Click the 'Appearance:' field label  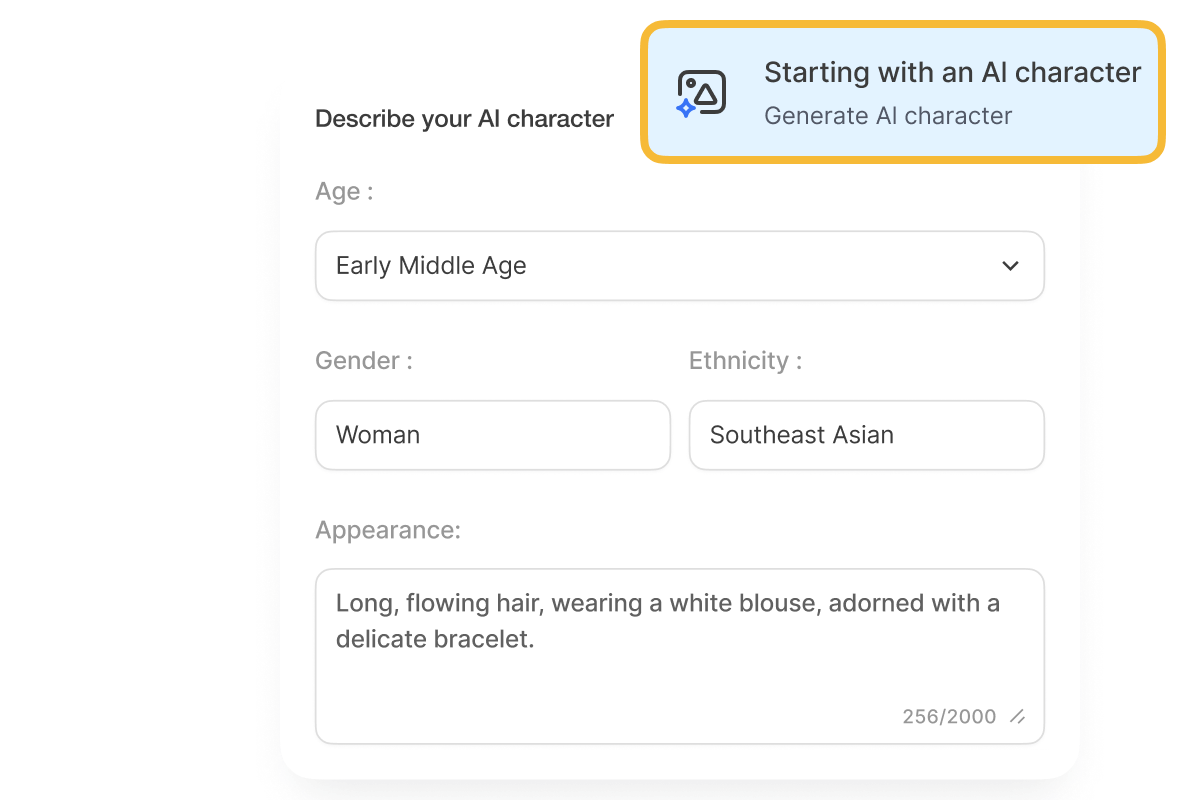[388, 531]
